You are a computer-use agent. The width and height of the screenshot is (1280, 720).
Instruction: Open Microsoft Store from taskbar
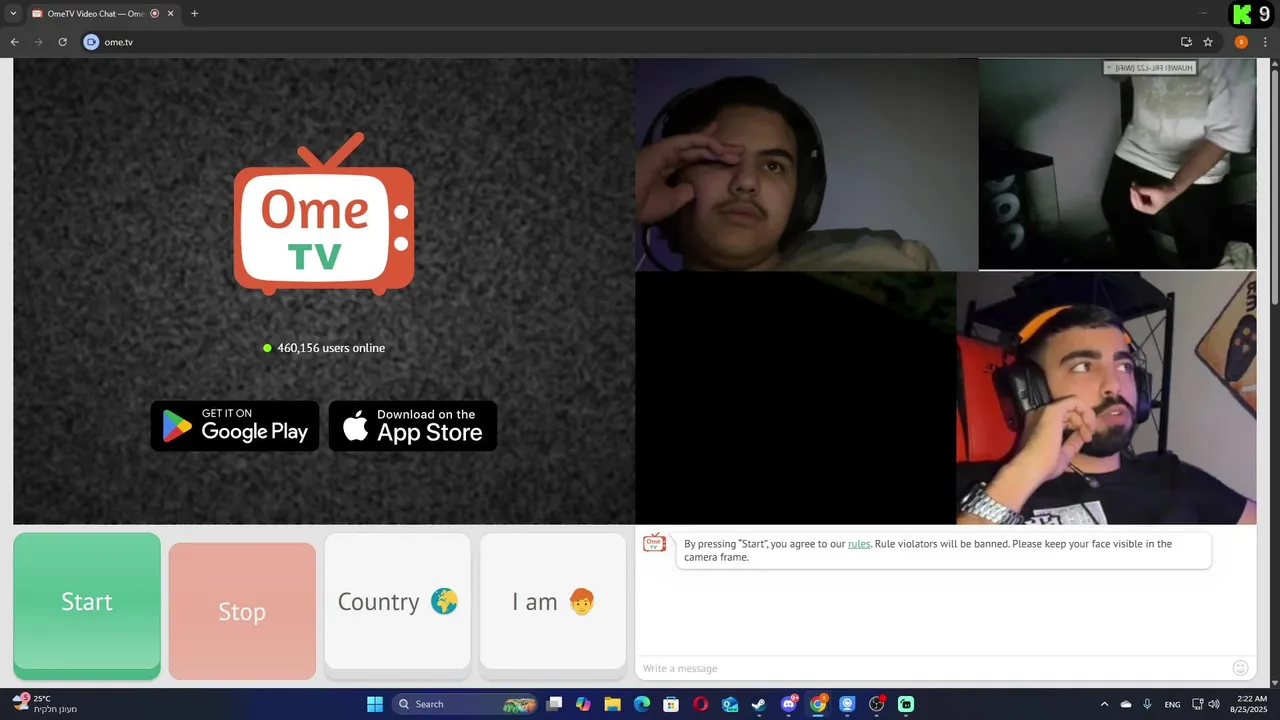pos(671,704)
